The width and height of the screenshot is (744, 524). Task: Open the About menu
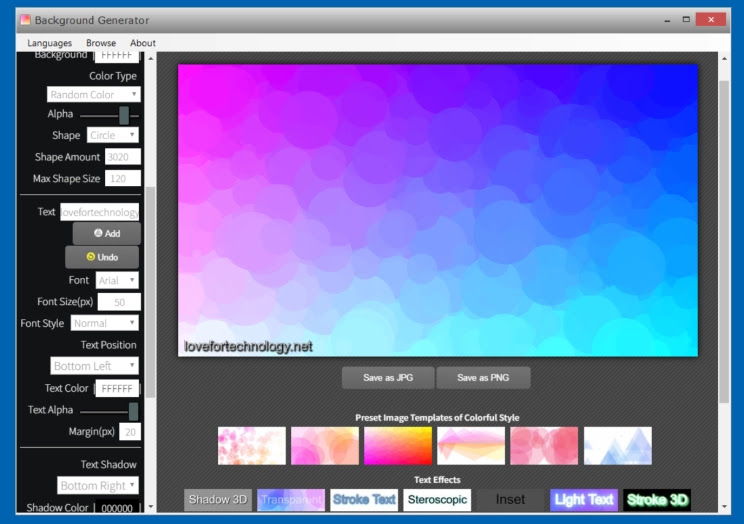pyautogui.click(x=143, y=43)
